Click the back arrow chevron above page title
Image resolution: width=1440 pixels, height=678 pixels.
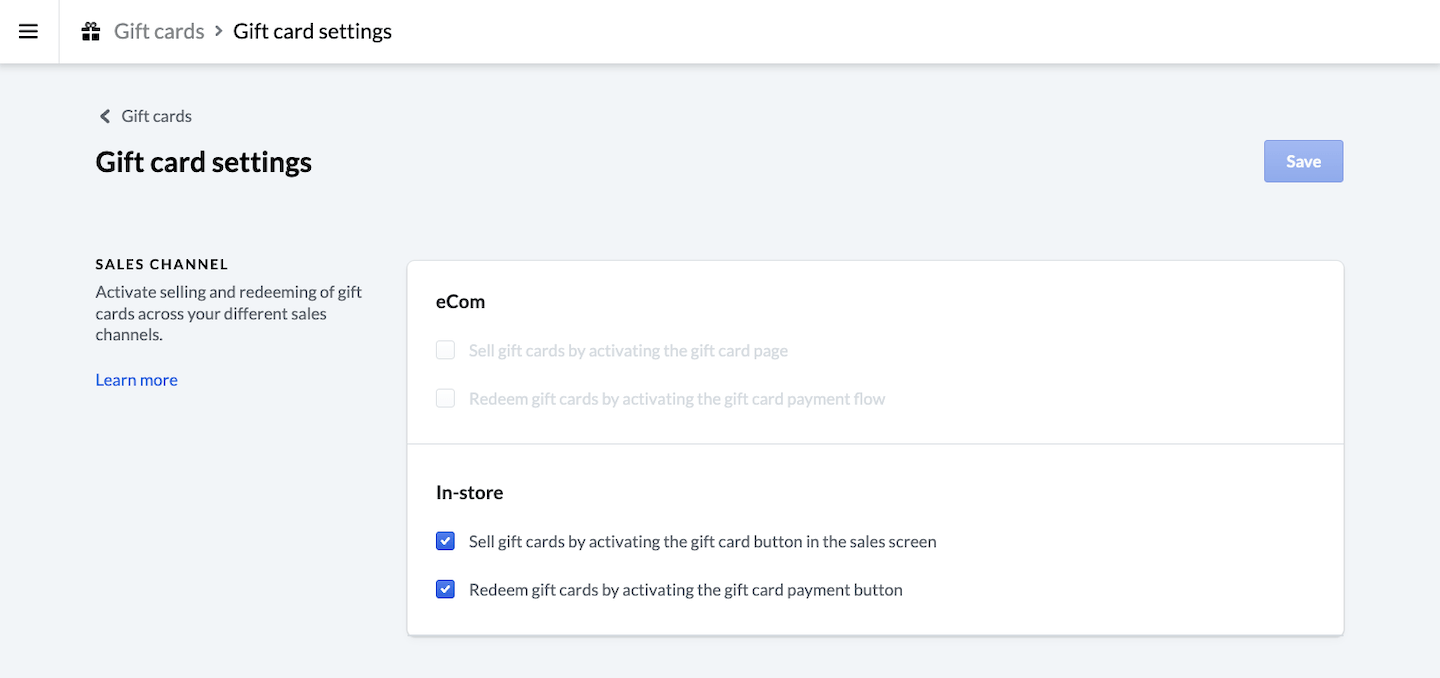tap(104, 116)
